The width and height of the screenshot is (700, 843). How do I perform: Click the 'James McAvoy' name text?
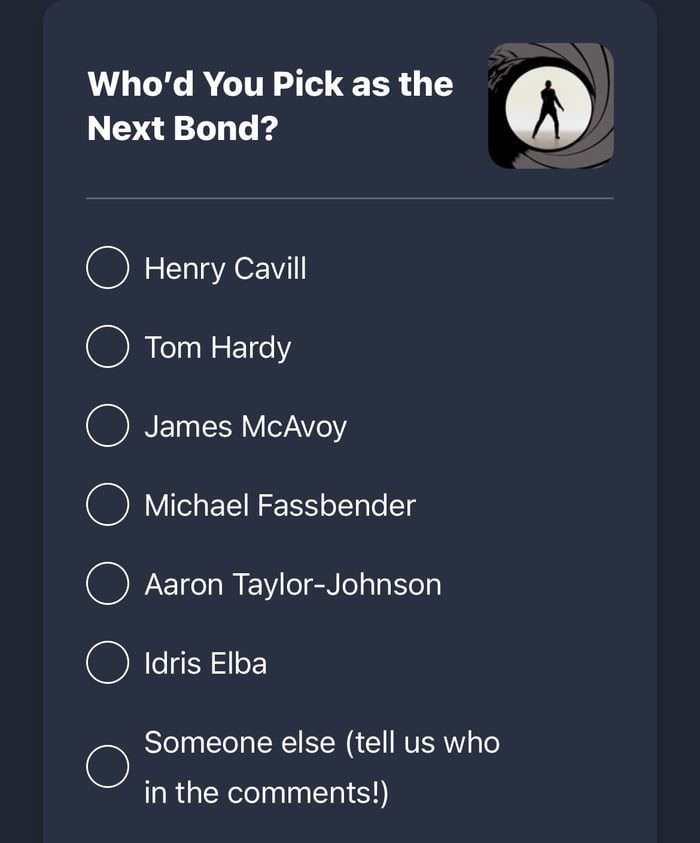(245, 426)
